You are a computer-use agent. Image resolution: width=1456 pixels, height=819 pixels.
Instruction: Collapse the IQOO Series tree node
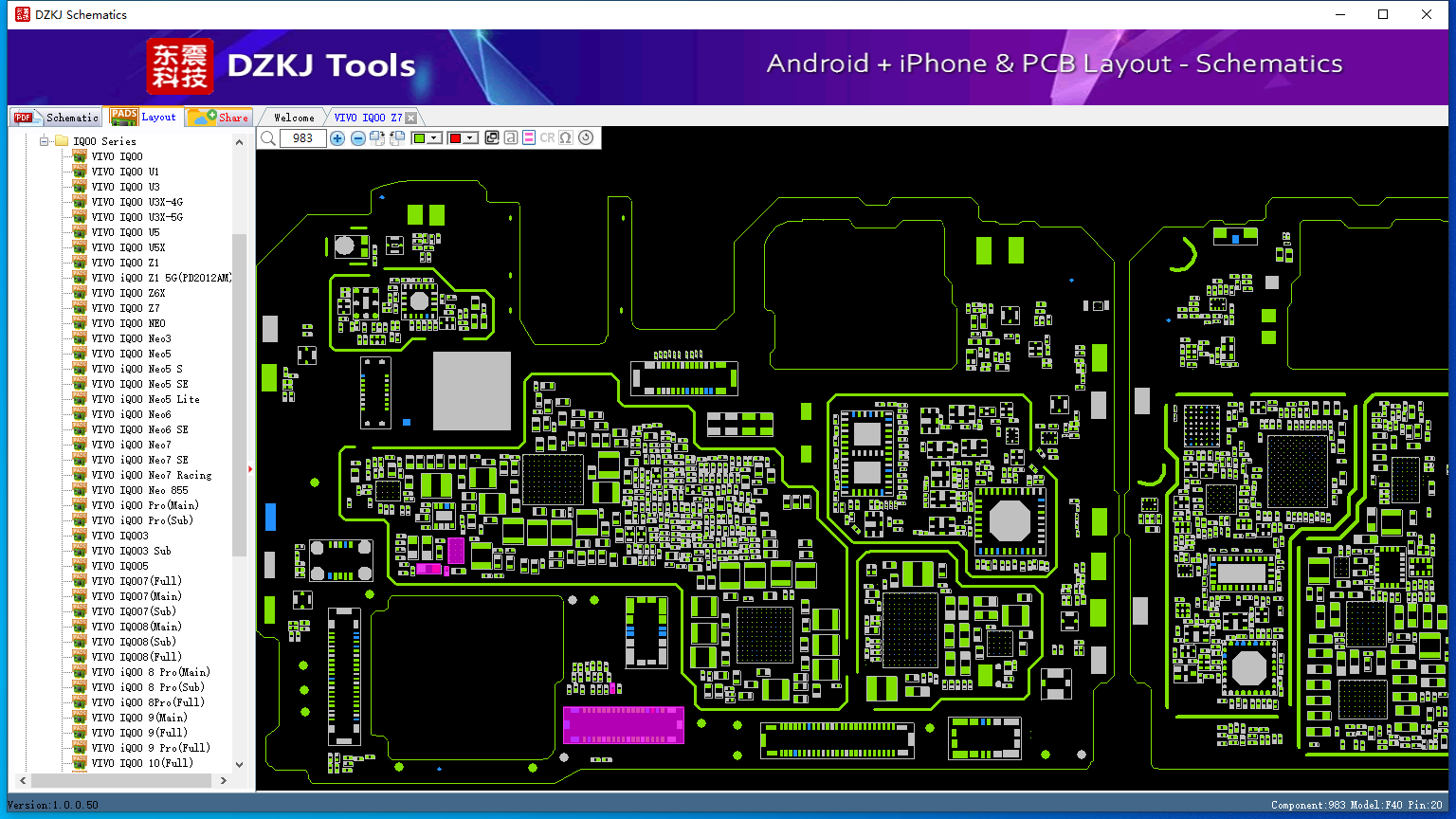(x=44, y=141)
